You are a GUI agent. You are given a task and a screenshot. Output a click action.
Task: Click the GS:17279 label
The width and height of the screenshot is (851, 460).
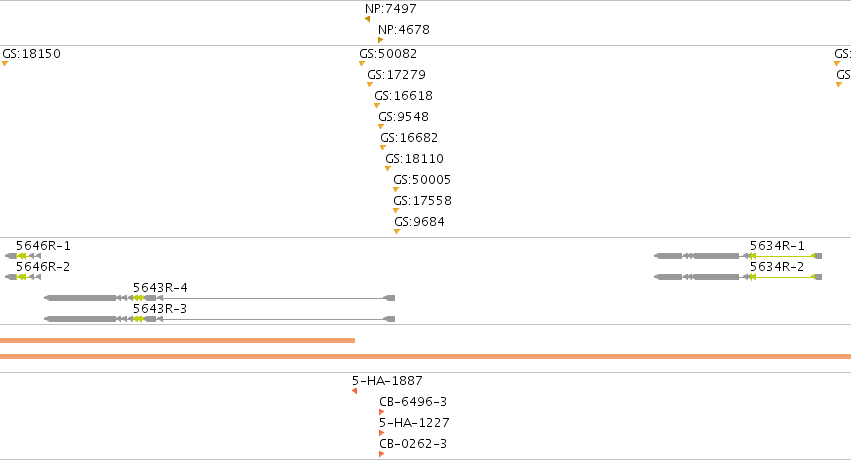(x=396, y=75)
